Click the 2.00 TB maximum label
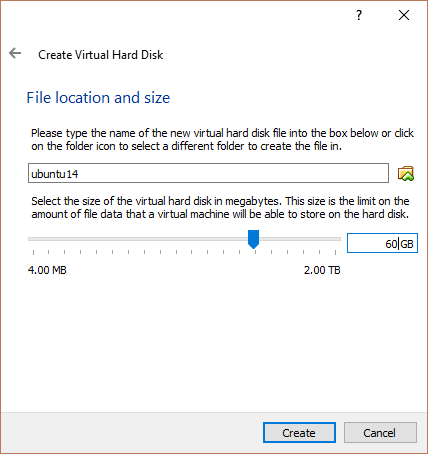 click(x=322, y=270)
